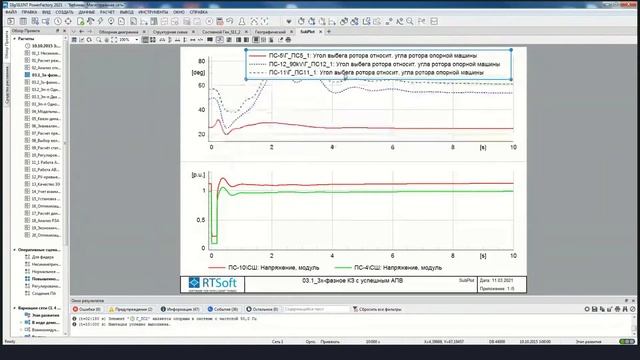Click the clock date/time icon in main toolbar
Viewport: 640px width, 360px height.
[x=58, y=21]
